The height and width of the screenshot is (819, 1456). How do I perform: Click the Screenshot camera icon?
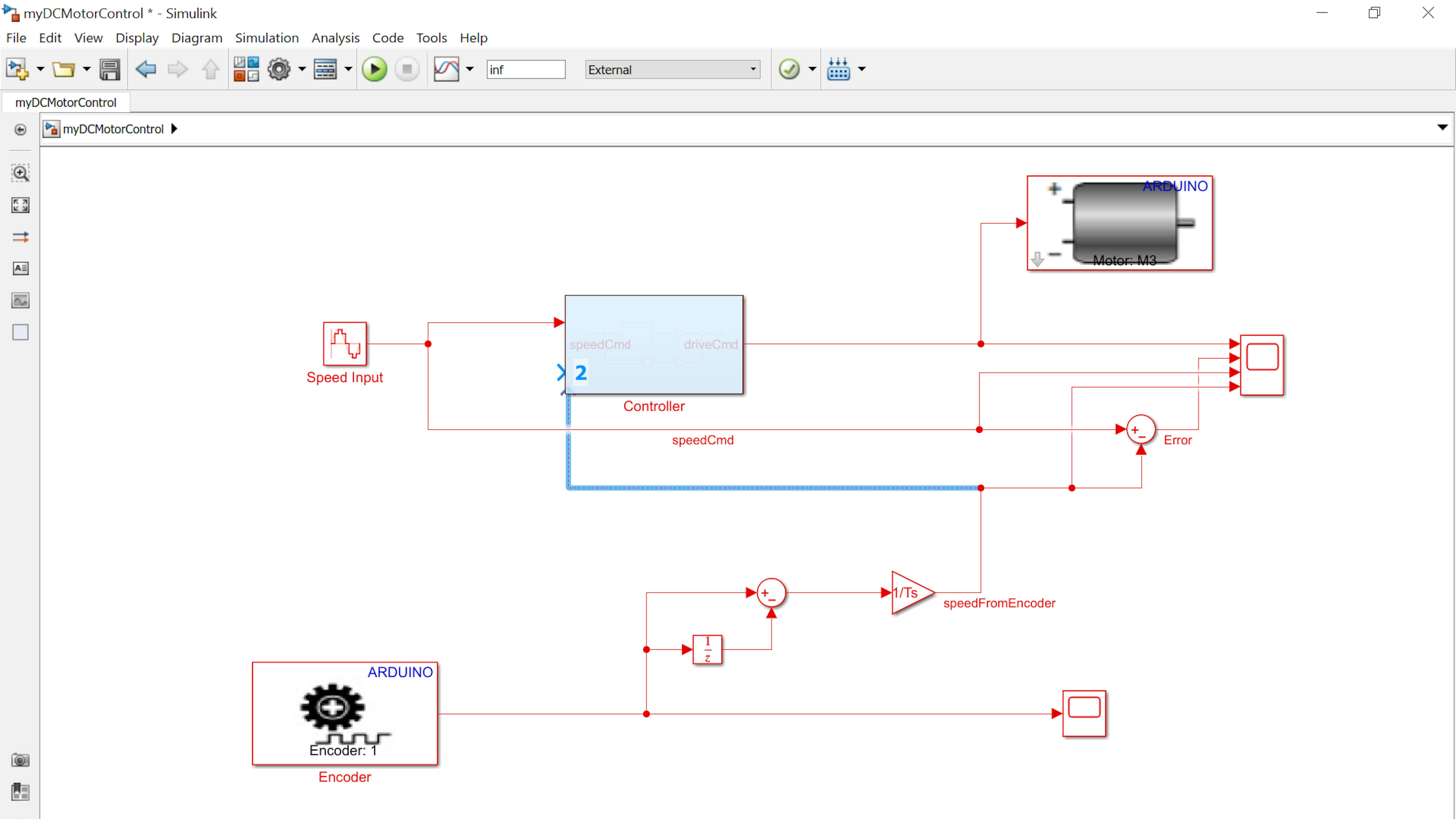(x=20, y=760)
